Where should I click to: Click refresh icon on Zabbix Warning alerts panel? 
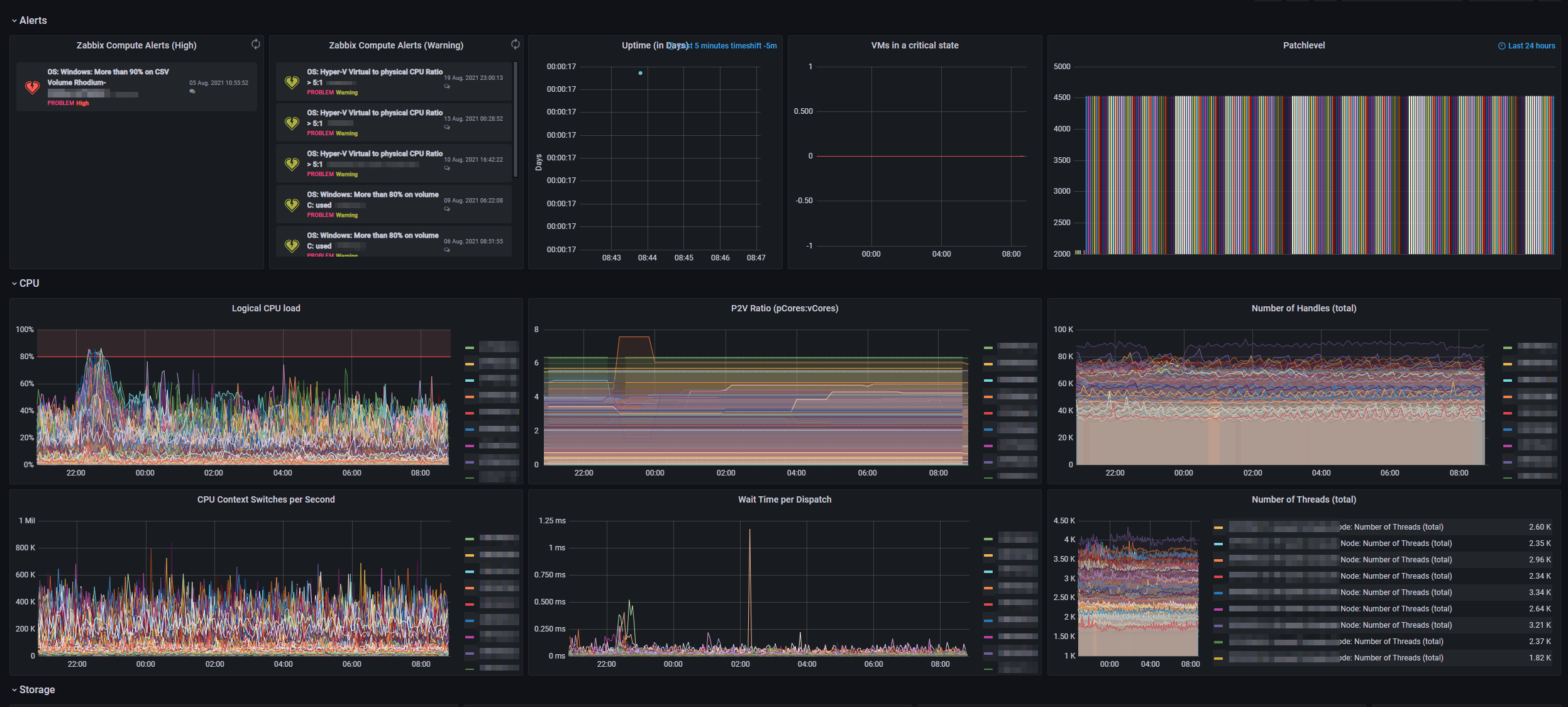515,44
